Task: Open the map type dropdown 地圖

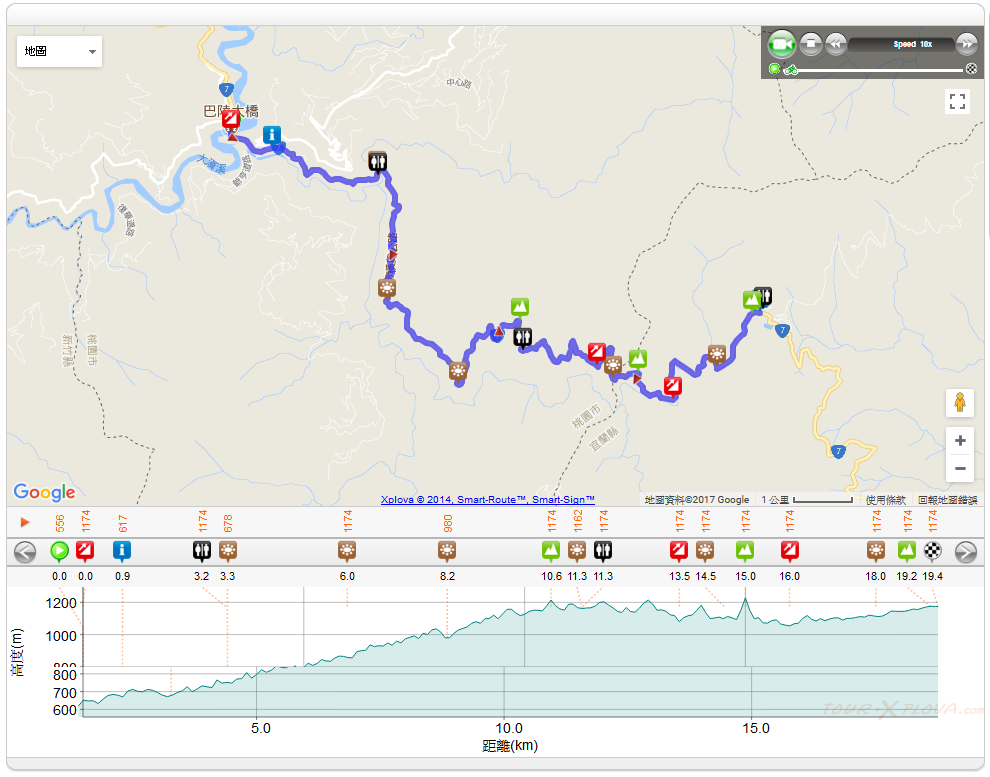Action: 60,52
